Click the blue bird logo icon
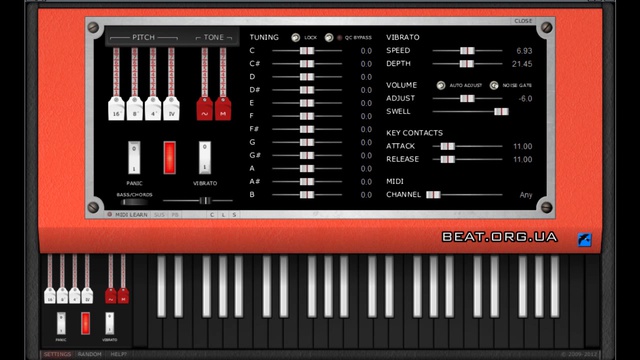 584,240
